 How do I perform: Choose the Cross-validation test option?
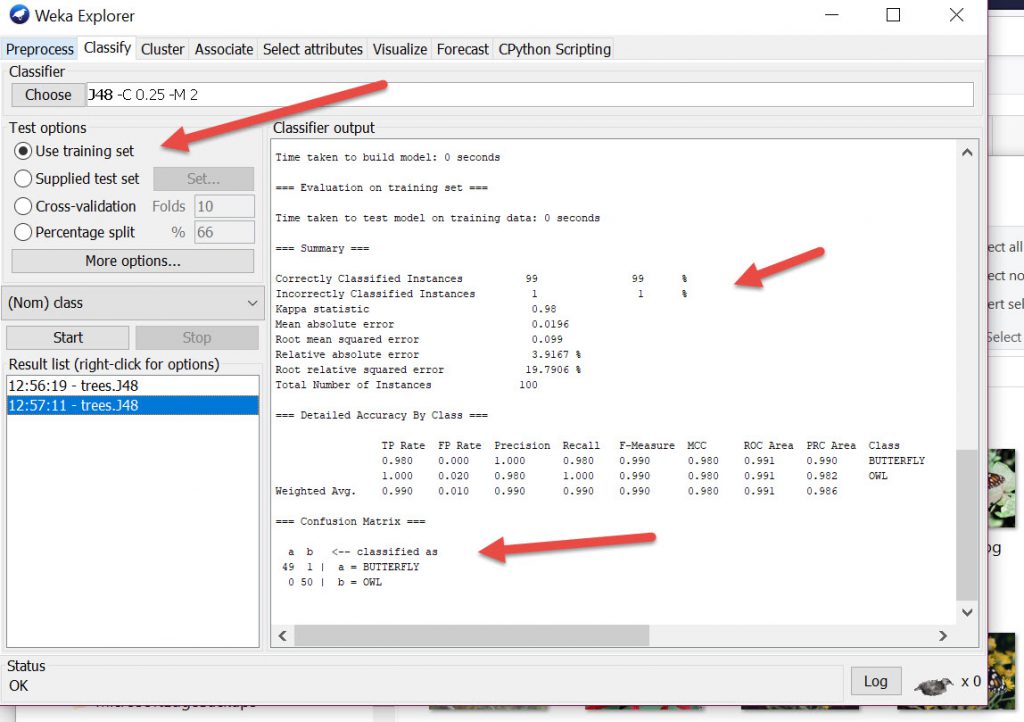click(x=24, y=206)
